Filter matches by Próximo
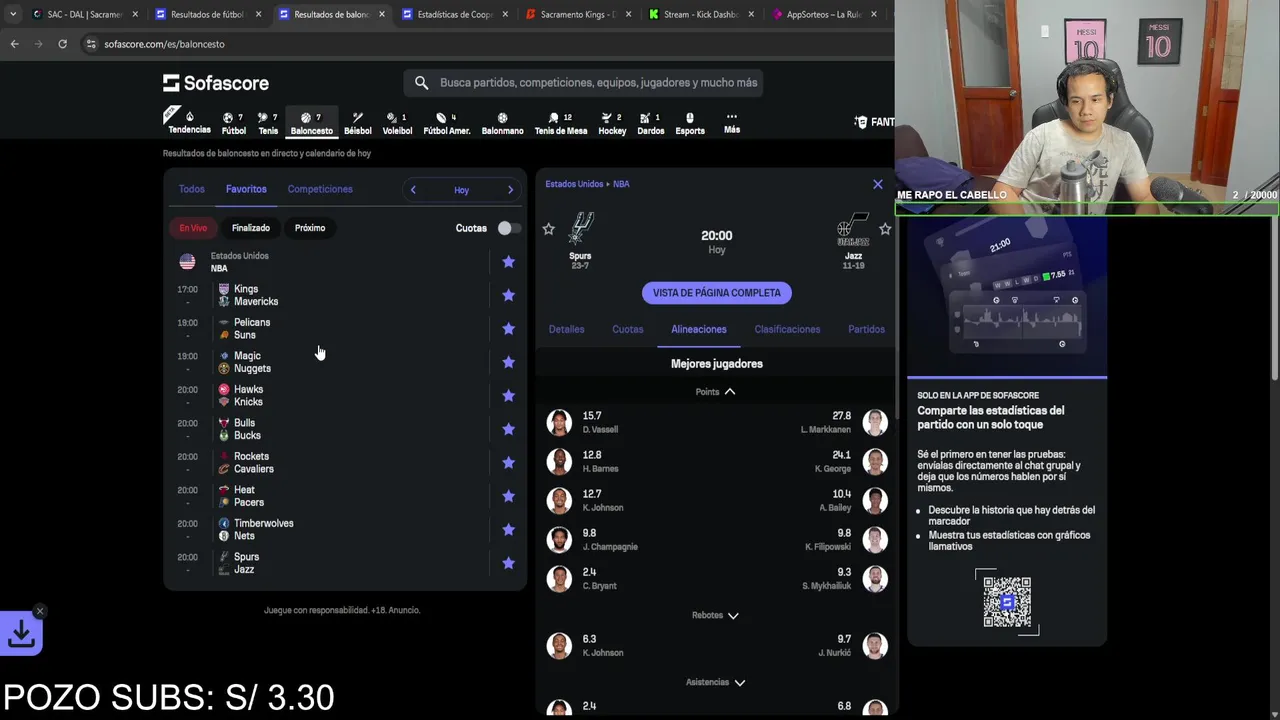This screenshot has width=1280, height=720. pyautogui.click(x=310, y=228)
